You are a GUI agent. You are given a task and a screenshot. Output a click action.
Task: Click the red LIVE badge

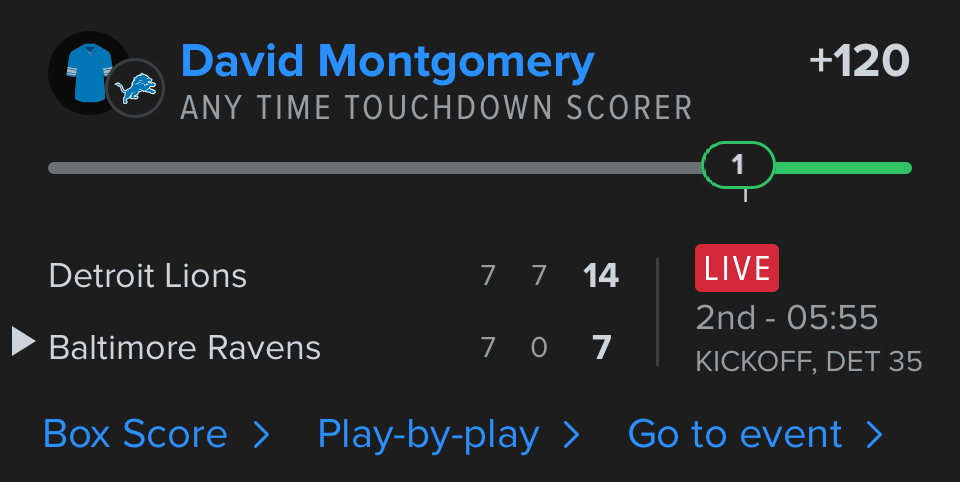[x=737, y=268]
